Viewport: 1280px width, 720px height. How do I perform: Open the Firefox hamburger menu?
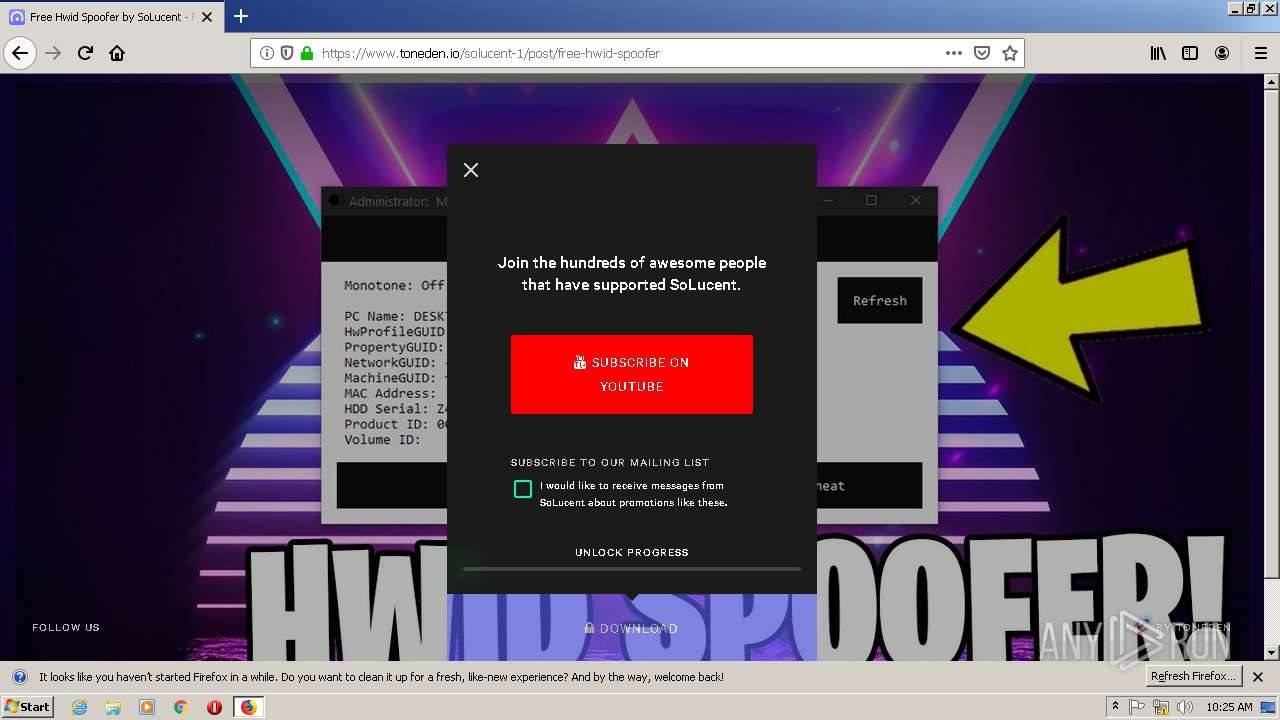tap(1260, 53)
